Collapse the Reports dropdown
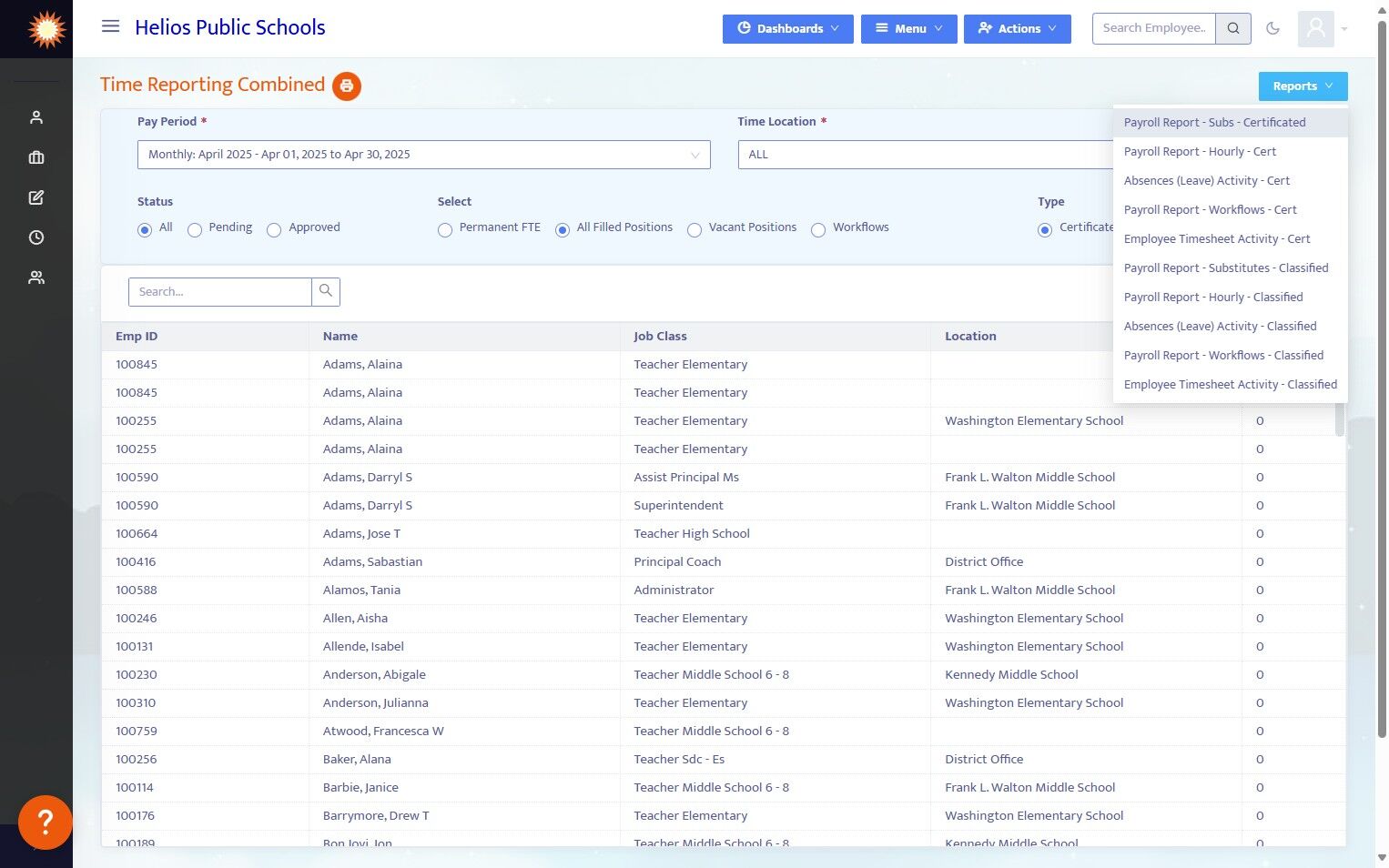Image resolution: width=1389 pixels, height=868 pixels. point(1303,86)
